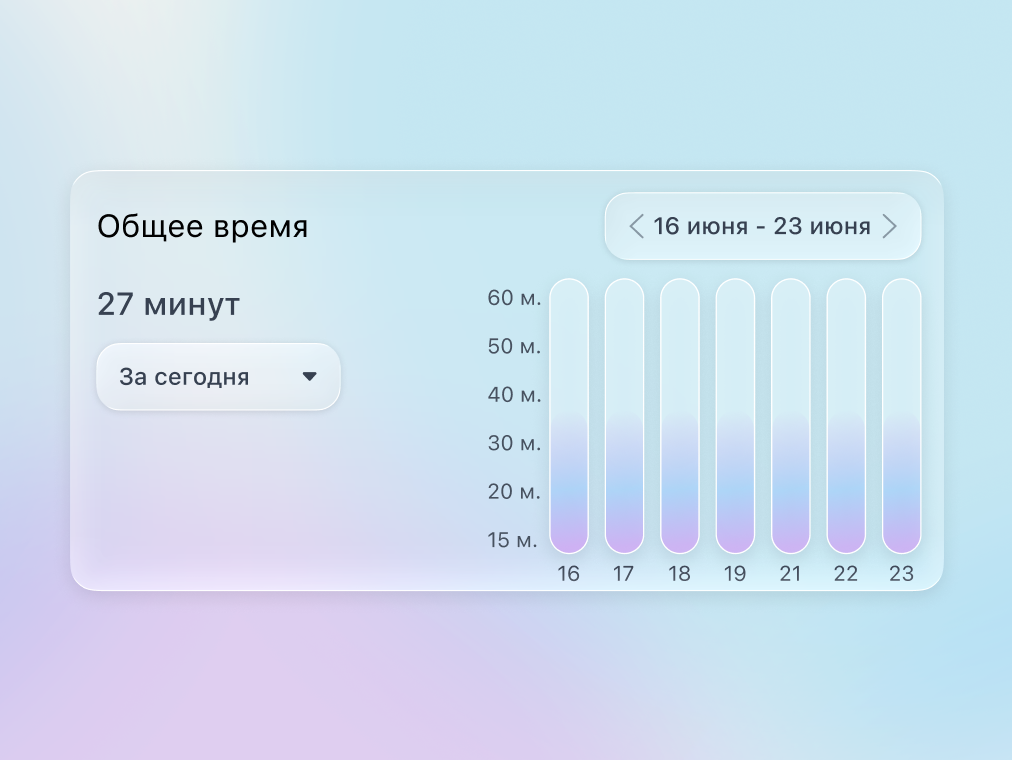Open period options via the triangle dropdown
The image size is (1012, 760).
pyautogui.click(x=310, y=376)
